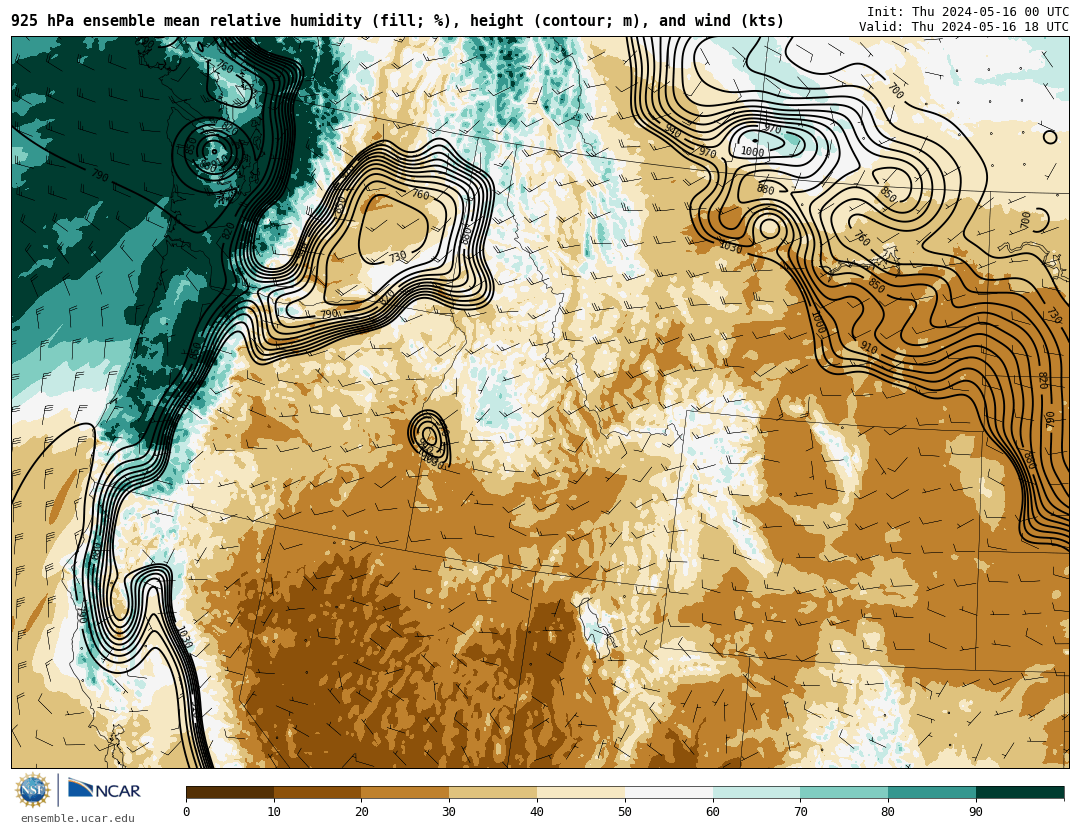Image resolution: width=1080 pixels, height=831 pixels.
Task: Click the 0-10 darkest brown colorbar segment
Action: point(230,792)
